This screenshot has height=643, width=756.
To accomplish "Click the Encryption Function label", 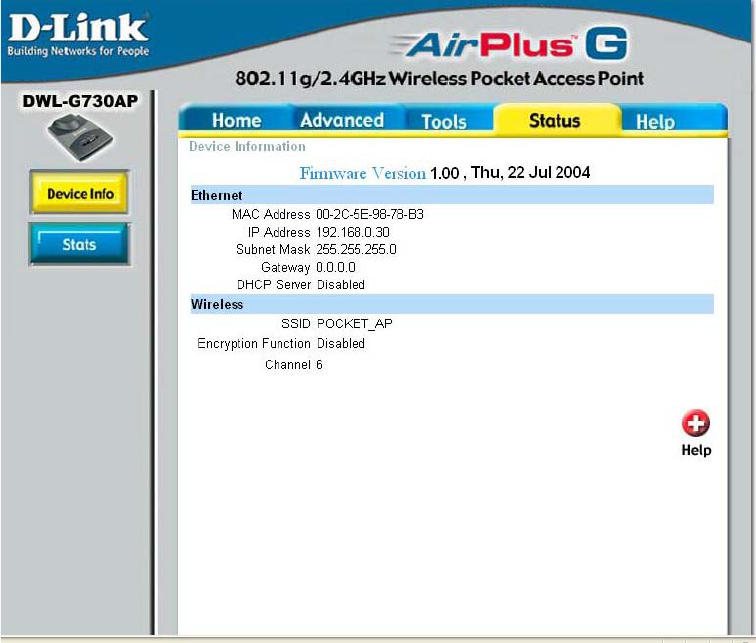I will point(254,344).
